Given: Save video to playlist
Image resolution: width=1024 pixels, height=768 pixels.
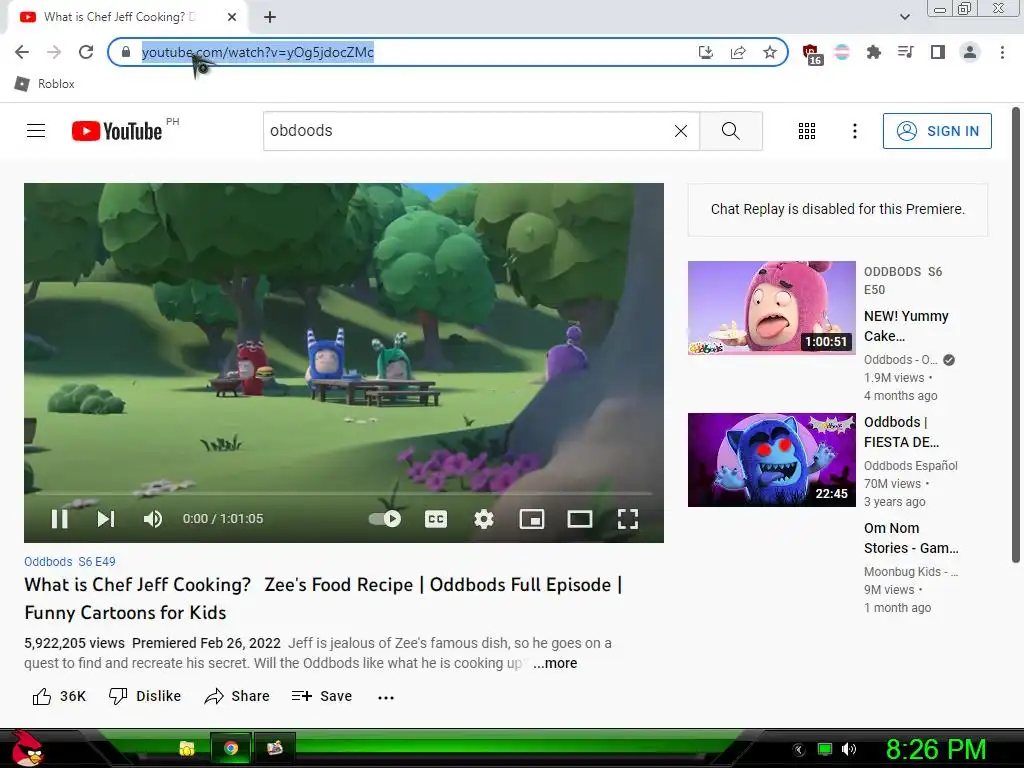Looking at the screenshot, I should (x=322, y=696).
